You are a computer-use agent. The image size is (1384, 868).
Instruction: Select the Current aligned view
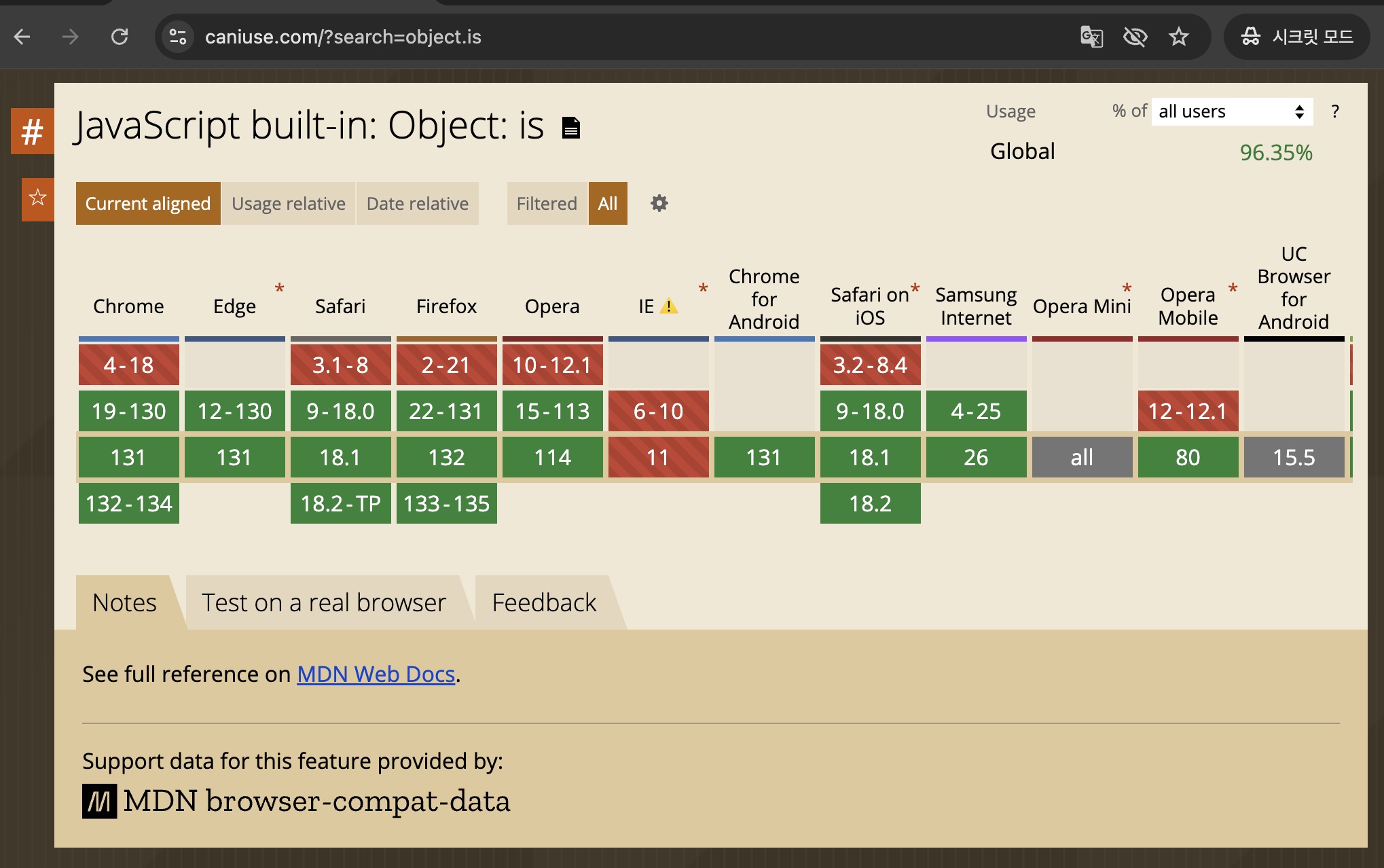click(148, 203)
